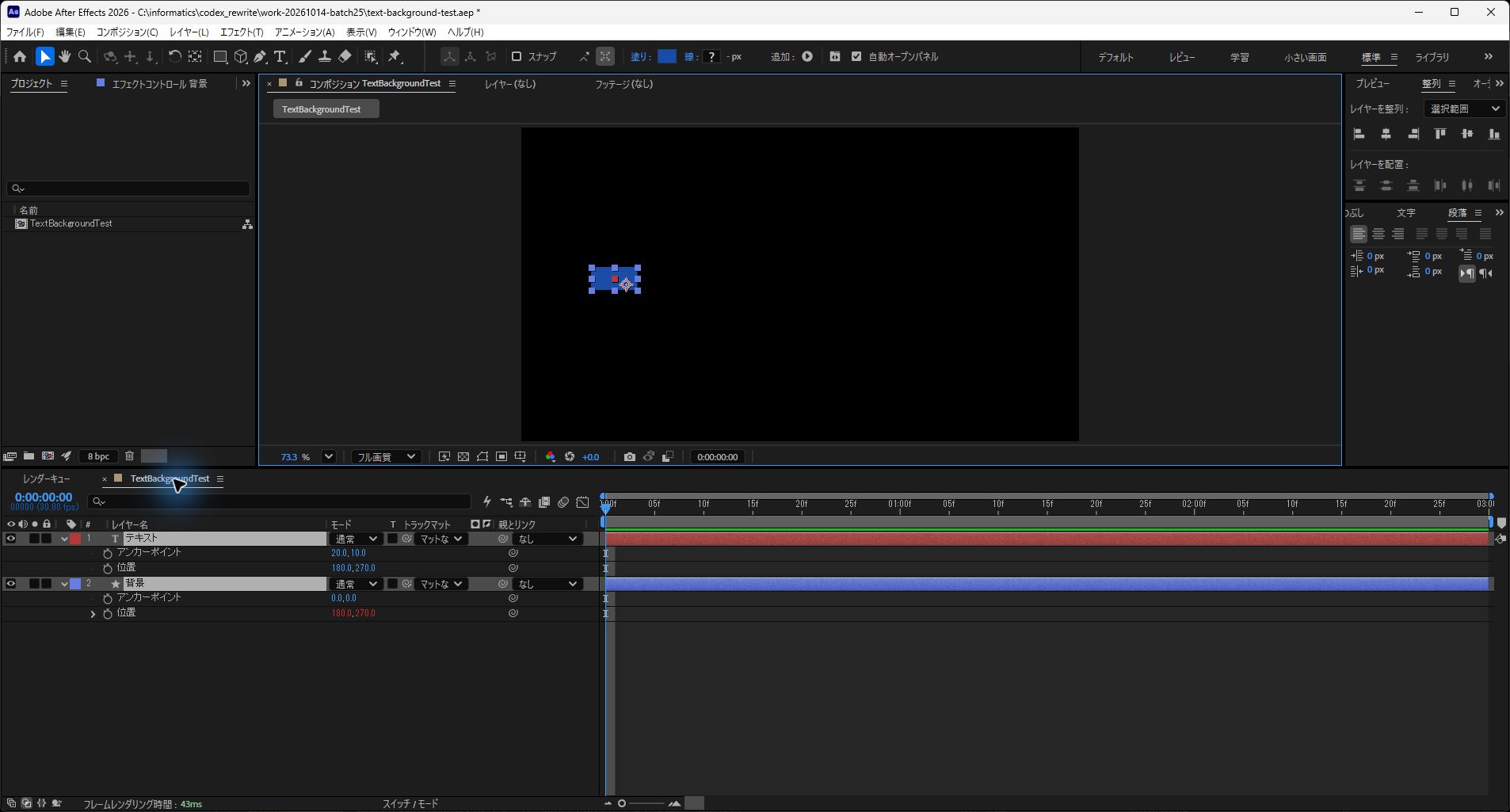This screenshot has width=1510, height=812.
Task: Select the Eraser tool
Action: point(345,56)
